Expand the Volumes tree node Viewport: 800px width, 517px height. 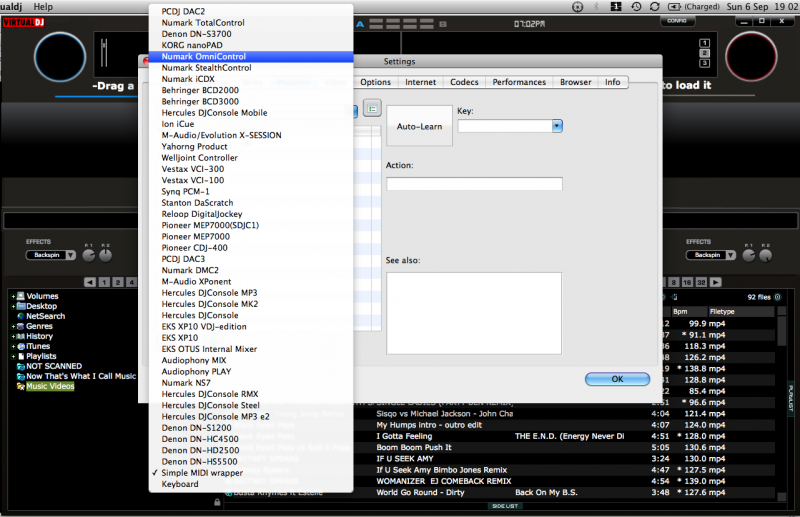point(13,296)
